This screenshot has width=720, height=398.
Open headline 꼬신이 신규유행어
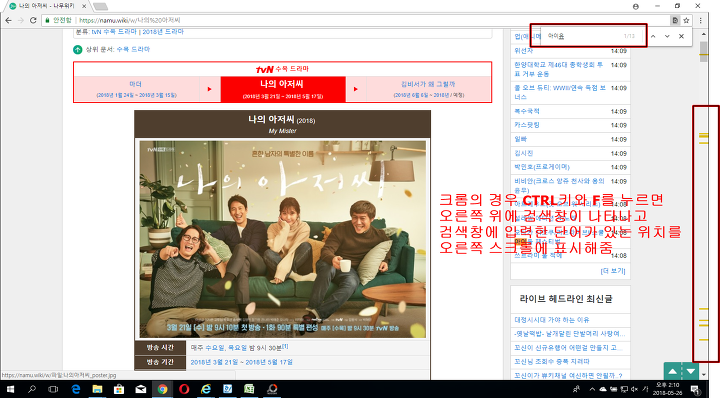tap(569, 348)
